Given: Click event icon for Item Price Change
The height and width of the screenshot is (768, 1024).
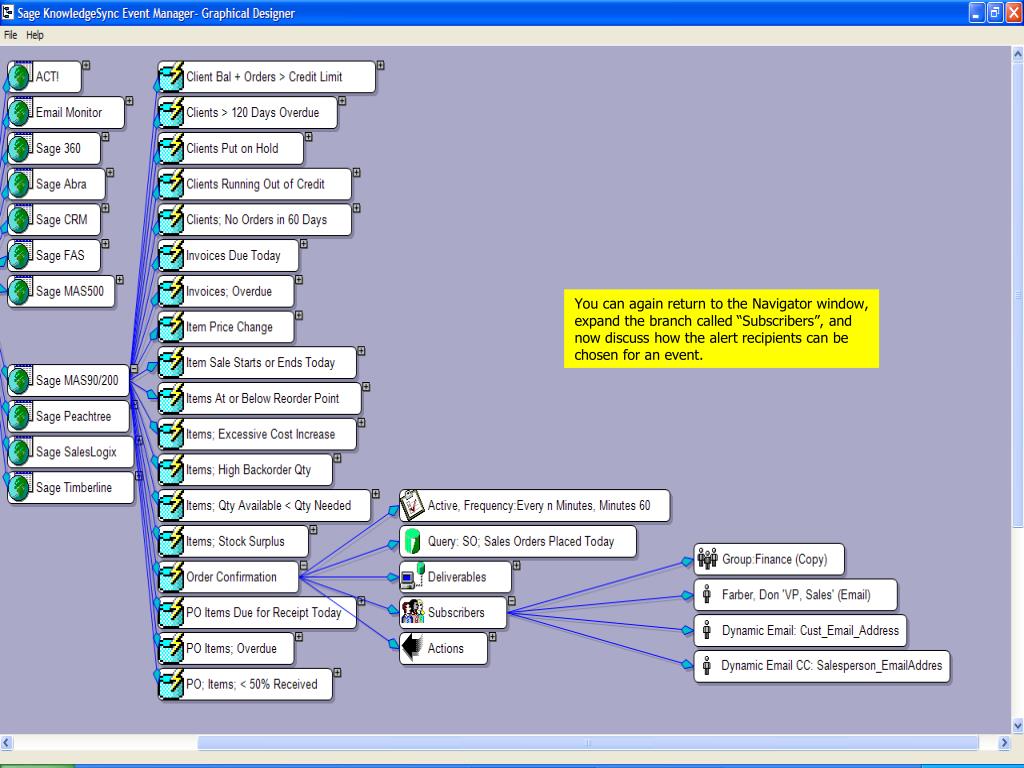Looking at the screenshot, I should click(x=171, y=327).
